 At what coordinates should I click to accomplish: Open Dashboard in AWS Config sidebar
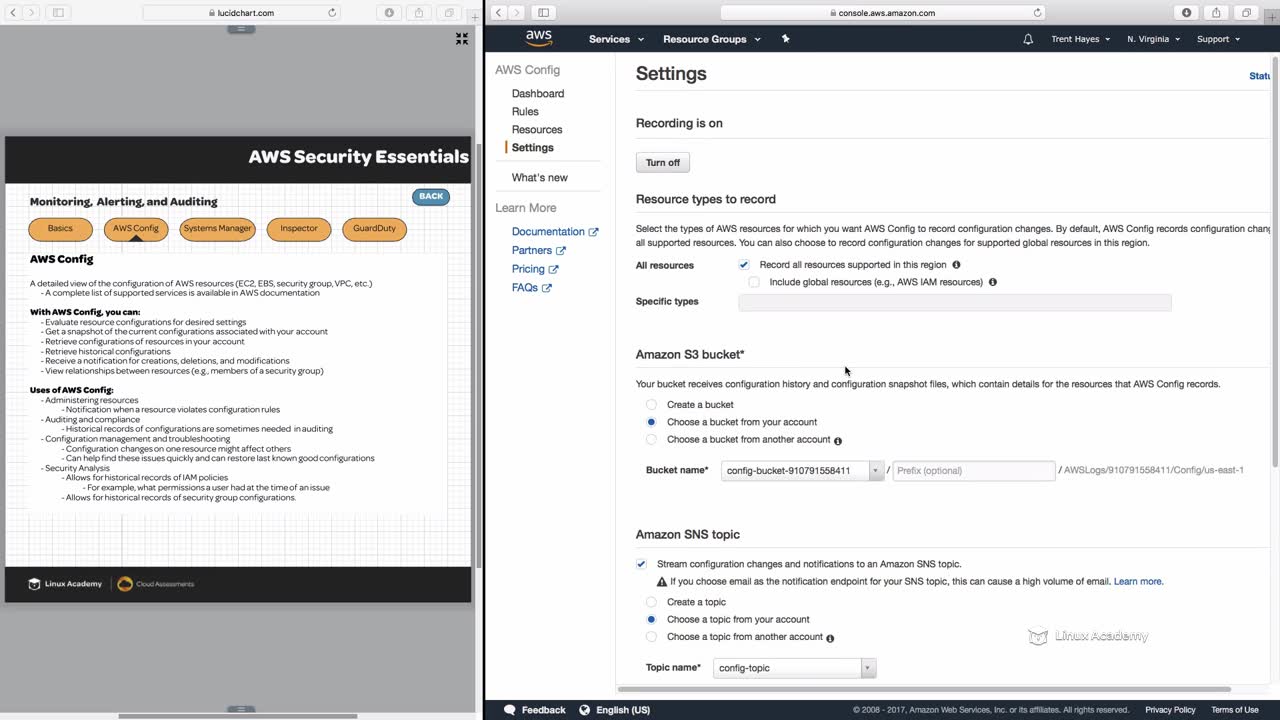[x=538, y=94]
